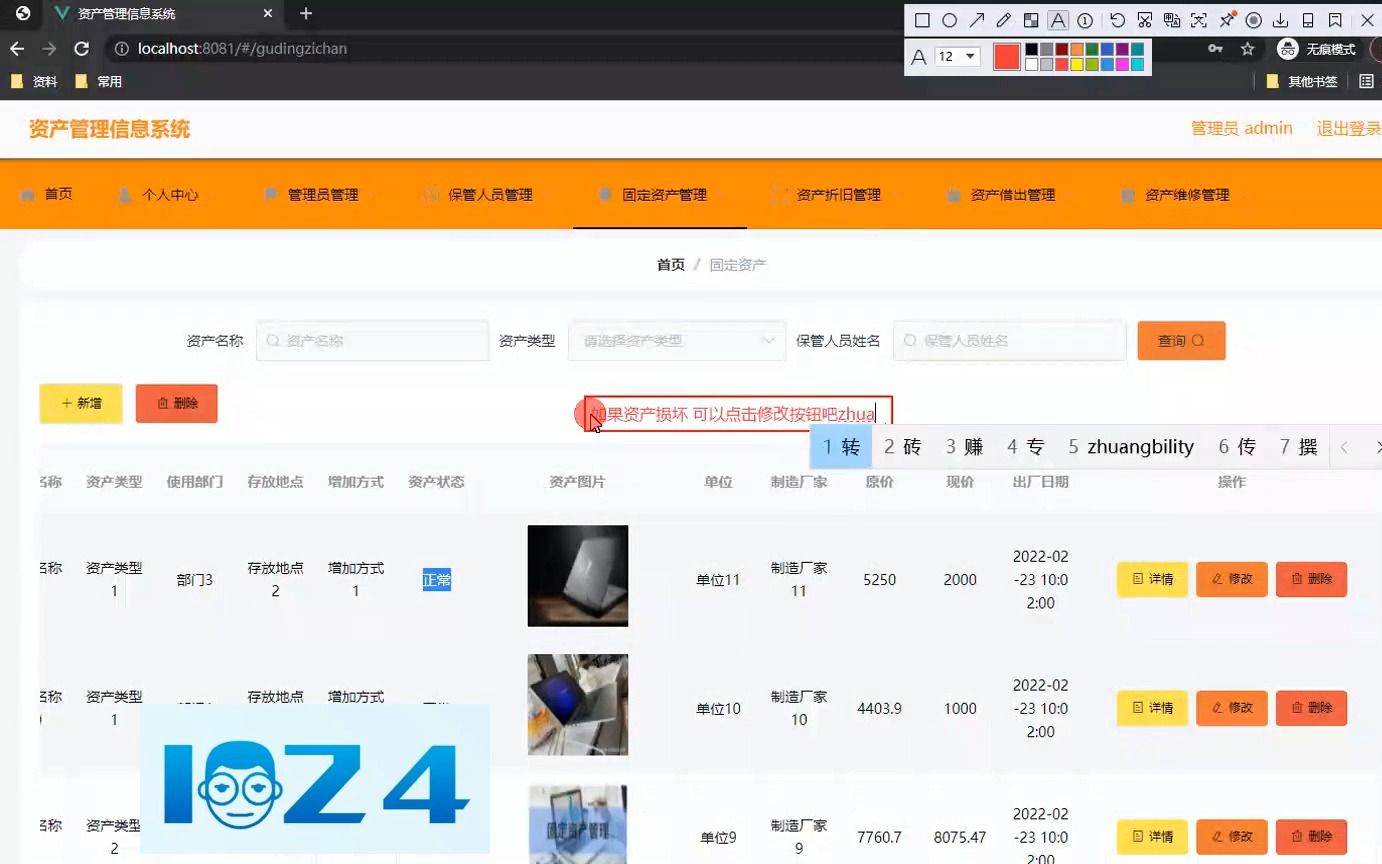Select the text annotation tool

[1058, 20]
